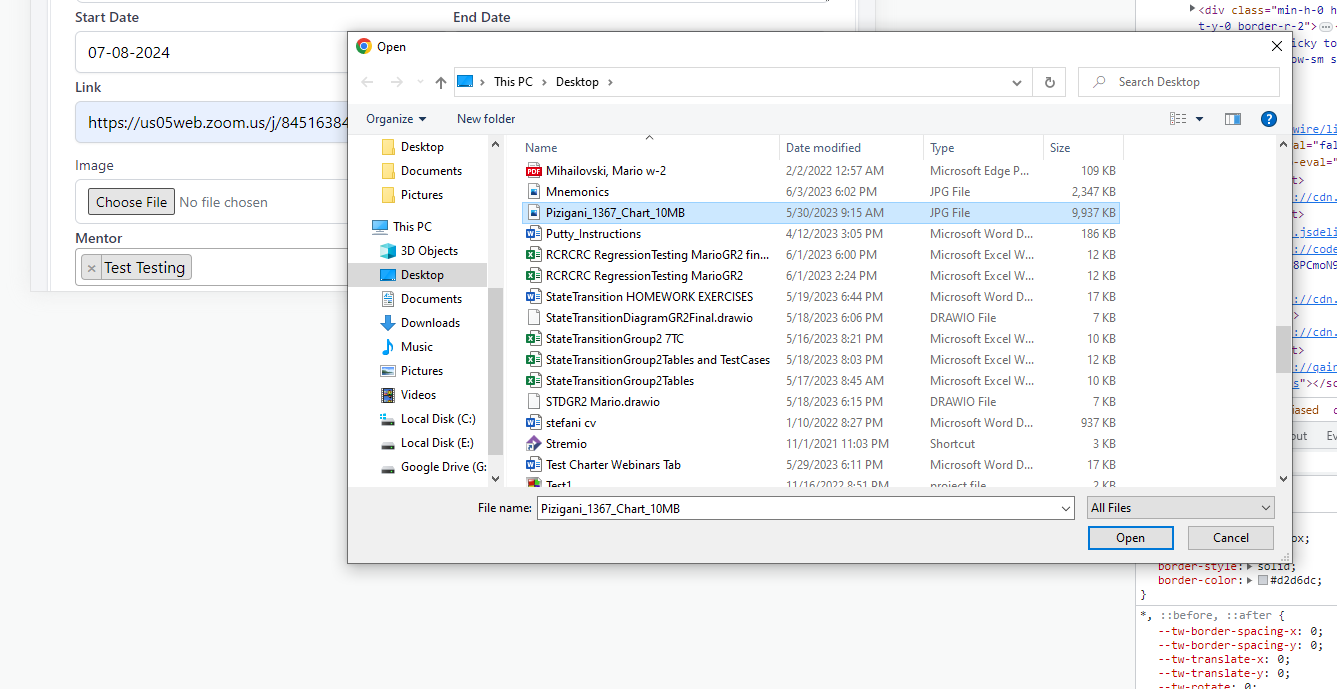Open the Stremio shortcut file
1337x689 pixels.
click(x=566, y=444)
